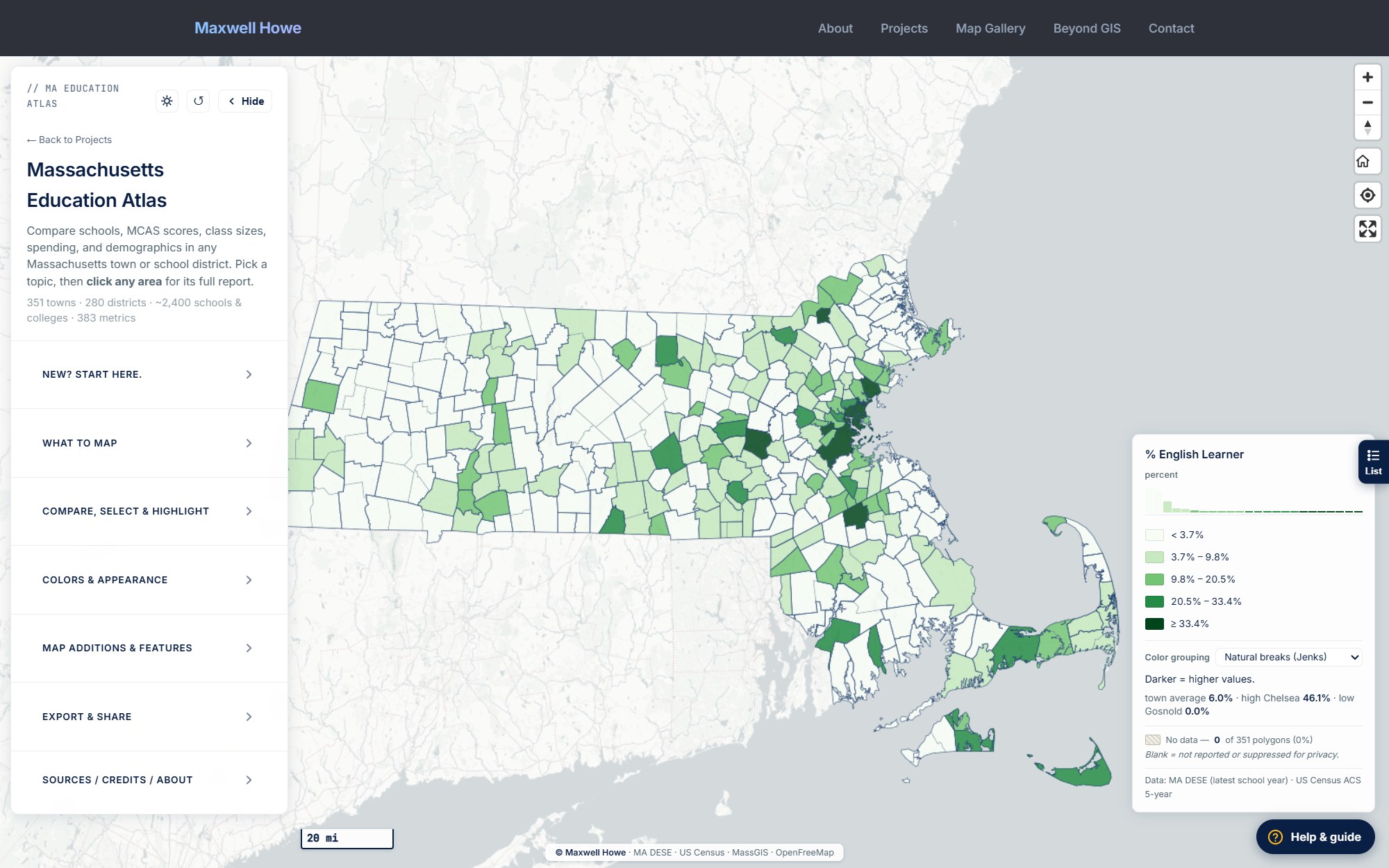
Task: Locate my position on the map
Action: [1367, 195]
